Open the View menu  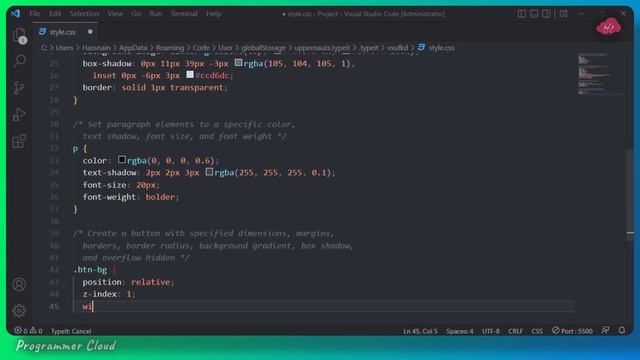coord(115,13)
